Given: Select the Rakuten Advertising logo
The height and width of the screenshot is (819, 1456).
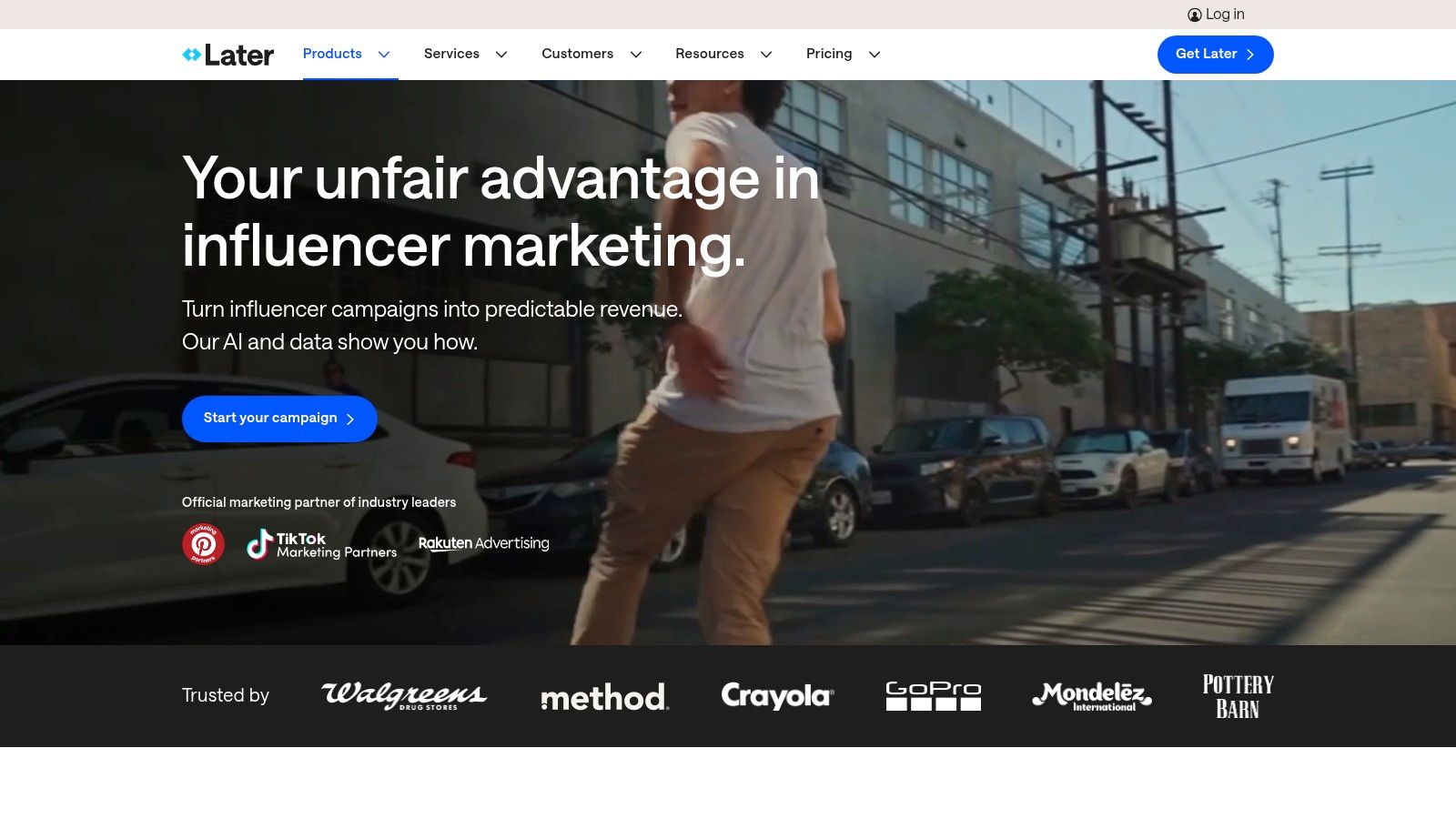Looking at the screenshot, I should [x=483, y=543].
